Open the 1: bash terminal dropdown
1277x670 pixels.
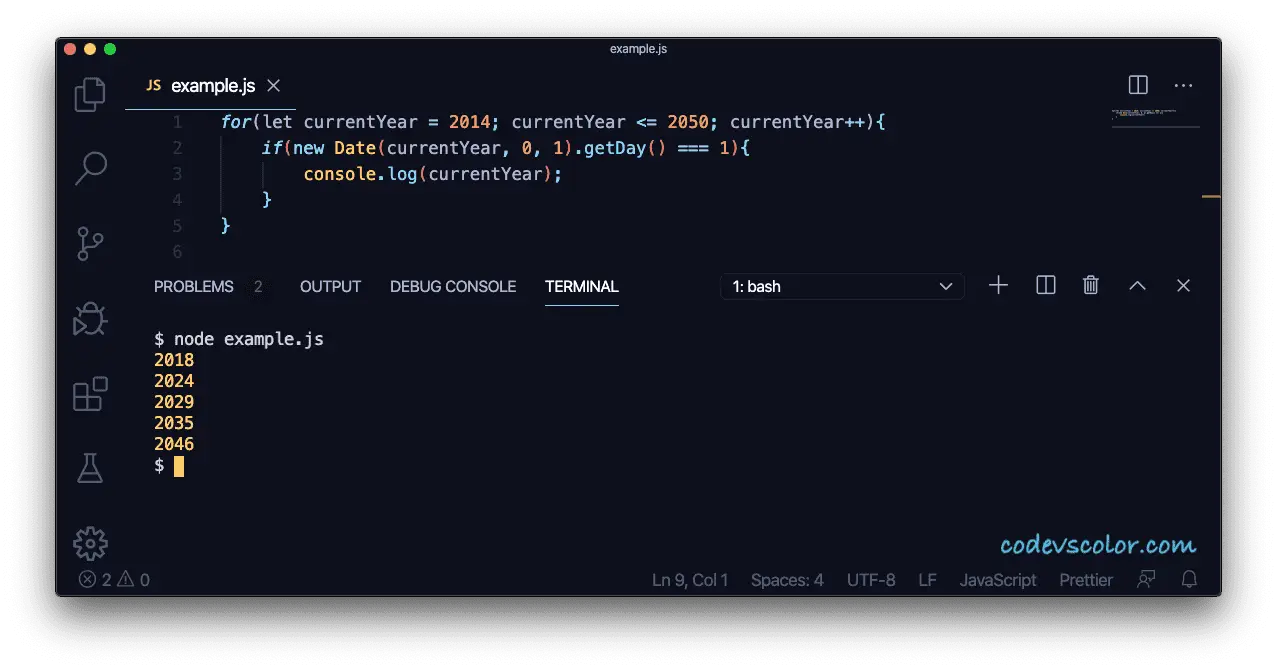point(842,287)
